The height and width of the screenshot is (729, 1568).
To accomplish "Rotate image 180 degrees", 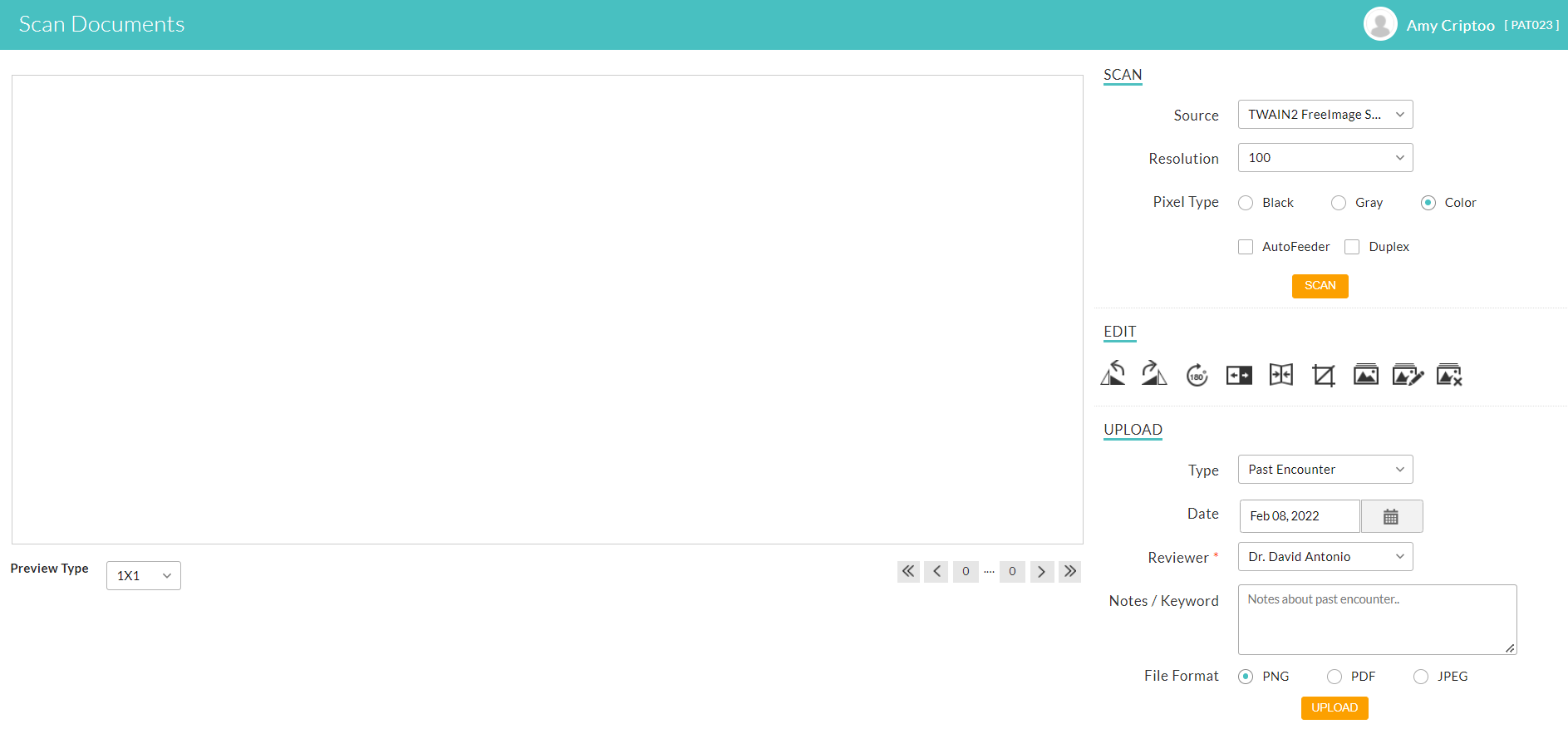I will [x=1197, y=376].
